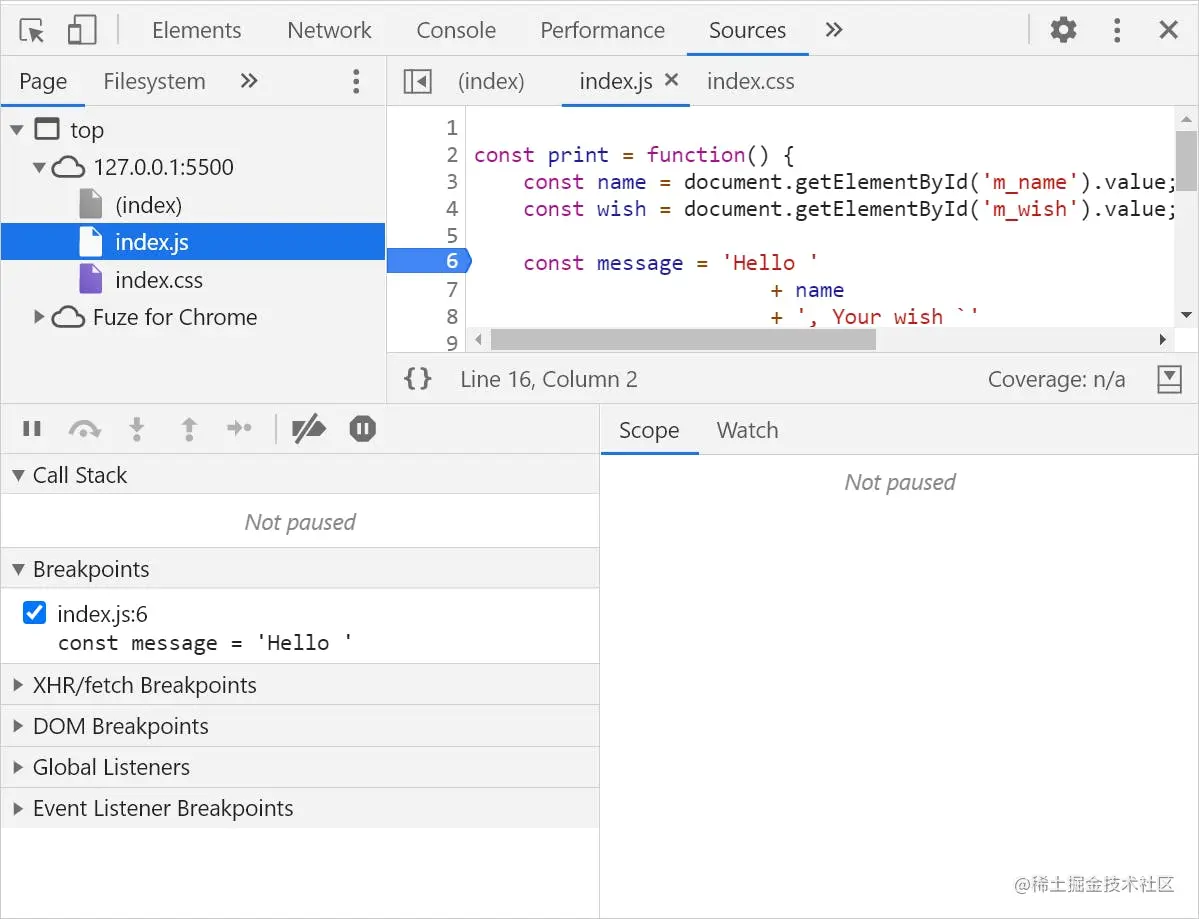Click the pretty print braces icon
Screen dimensions: 1199x919
pyautogui.click(x=418, y=378)
